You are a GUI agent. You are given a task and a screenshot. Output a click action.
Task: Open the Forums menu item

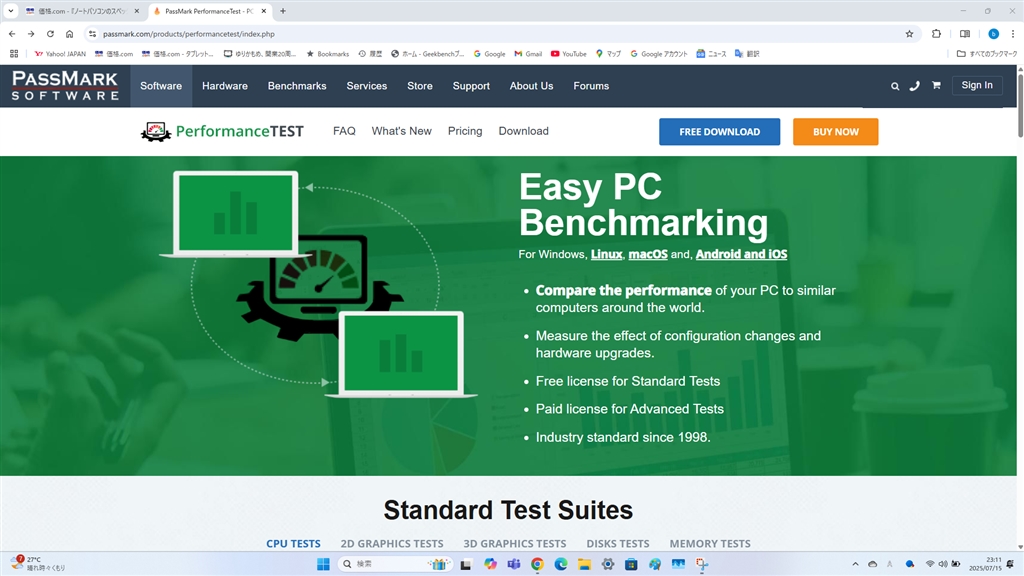[x=591, y=86]
